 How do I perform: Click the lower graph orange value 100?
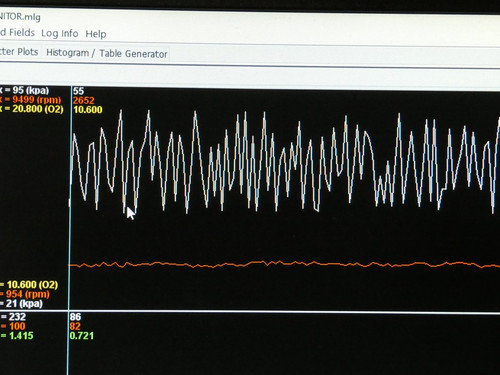[13, 326]
